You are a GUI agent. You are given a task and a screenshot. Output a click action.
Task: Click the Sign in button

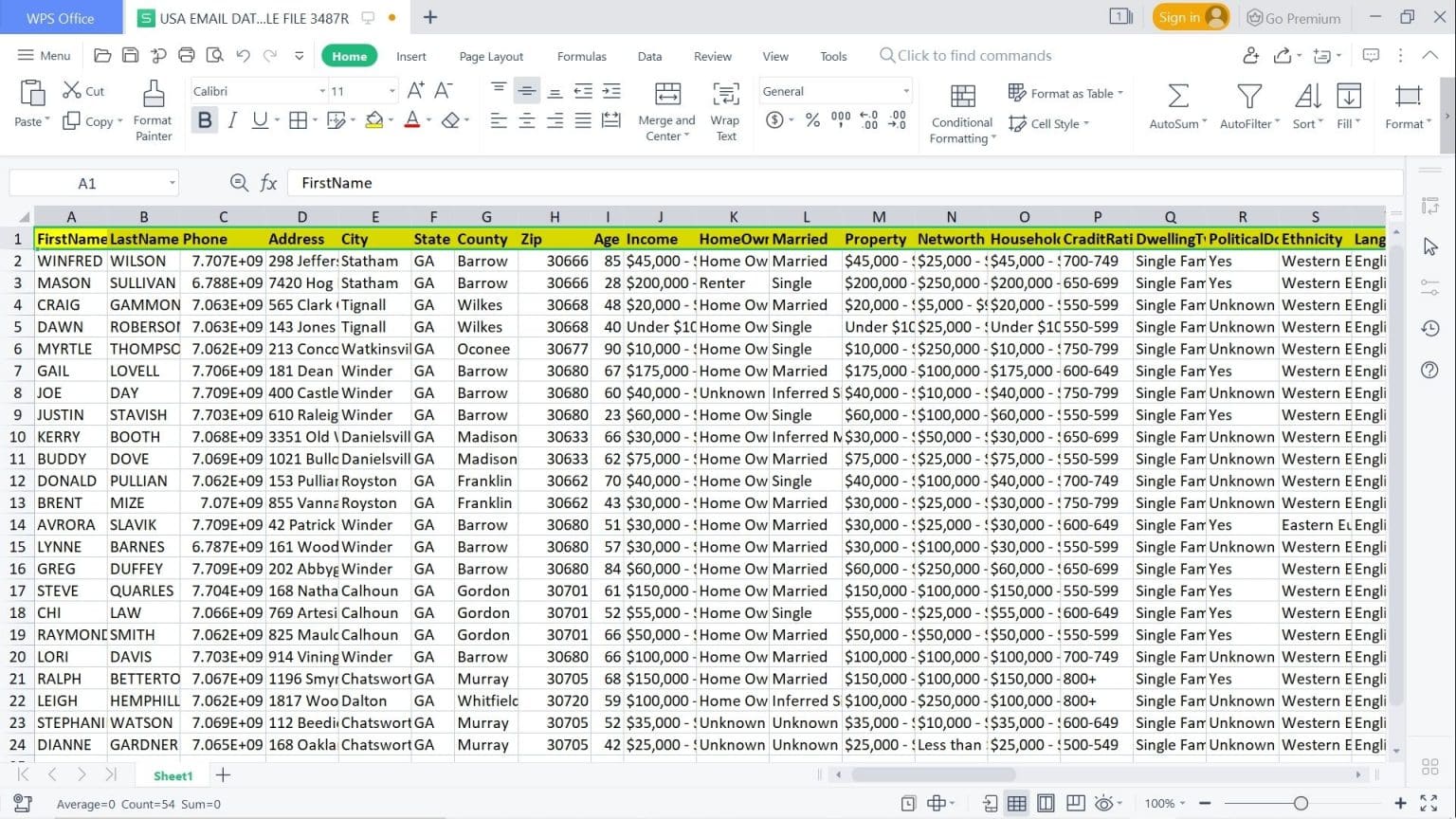click(1192, 17)
